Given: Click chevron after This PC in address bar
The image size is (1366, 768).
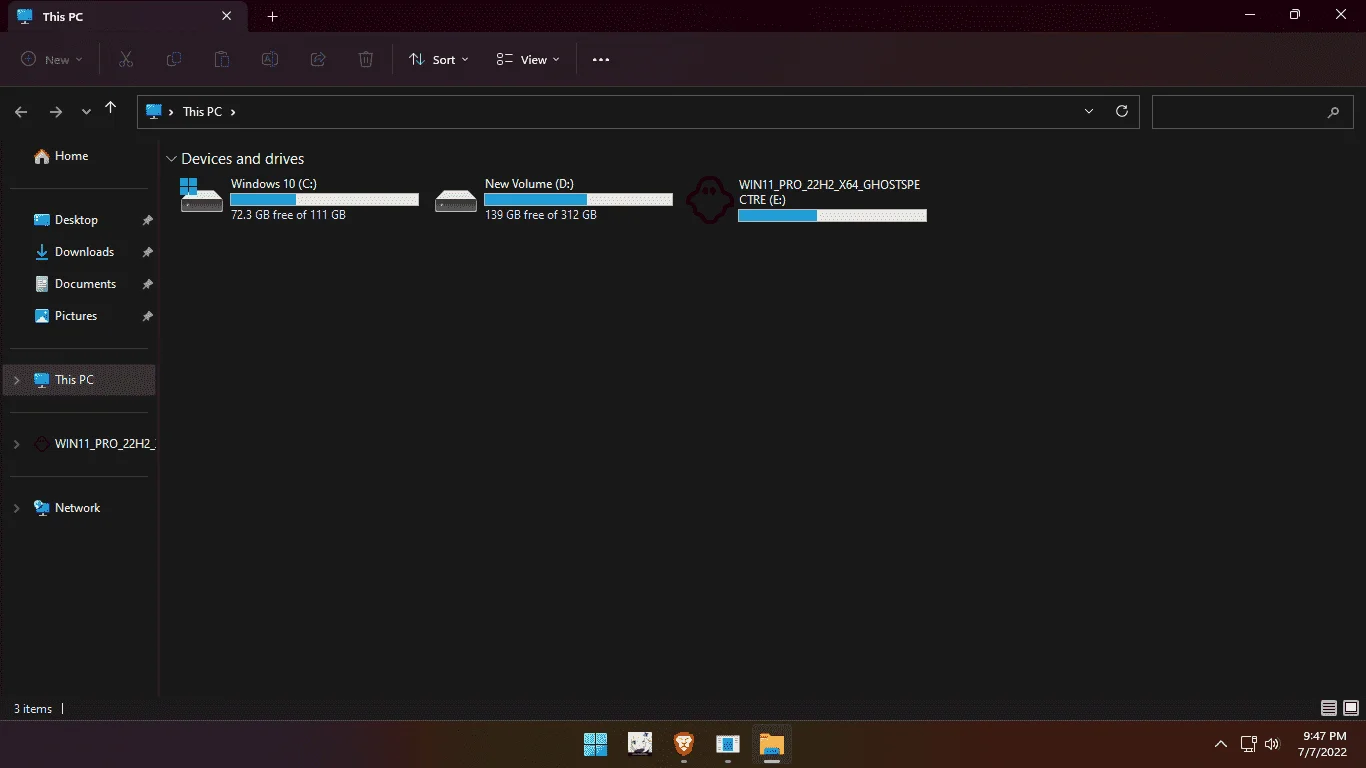Looking at the screenshot, I should [233, 112].
